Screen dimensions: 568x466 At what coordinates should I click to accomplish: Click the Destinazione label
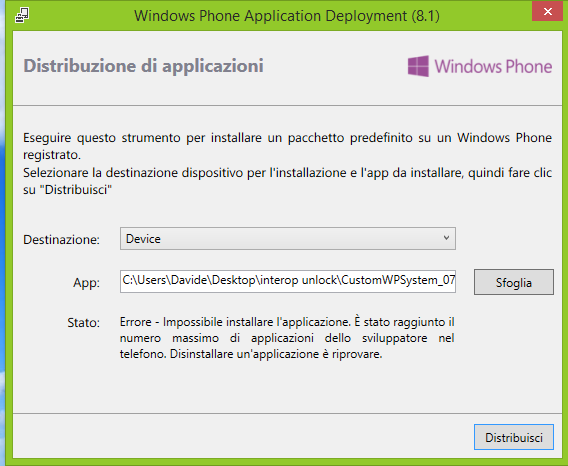click(61, 240)
